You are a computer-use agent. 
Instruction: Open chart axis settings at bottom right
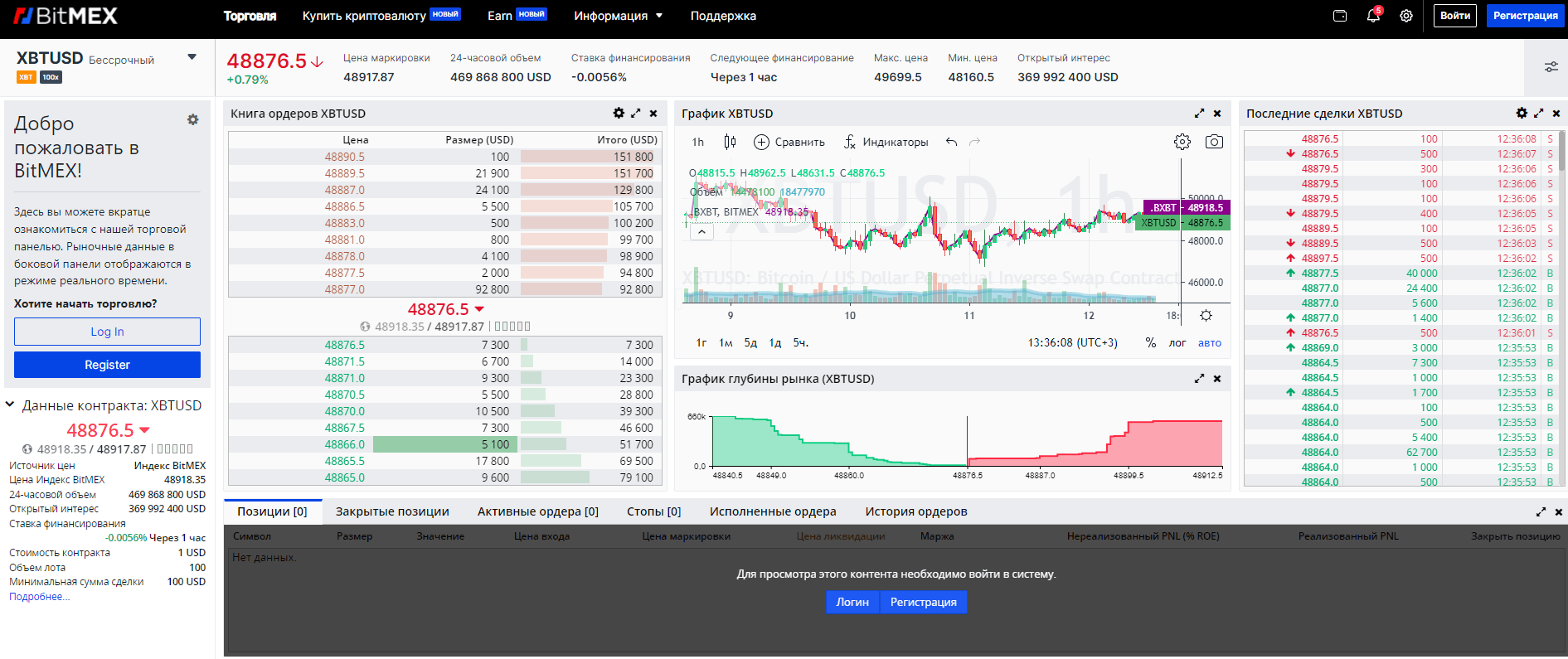pyautogui.click(x=1206, y=316)
